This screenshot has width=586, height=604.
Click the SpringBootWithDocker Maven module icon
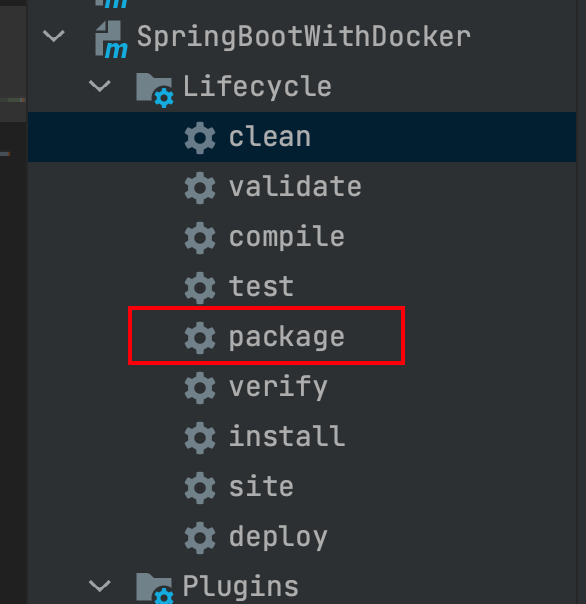(111, 39)
